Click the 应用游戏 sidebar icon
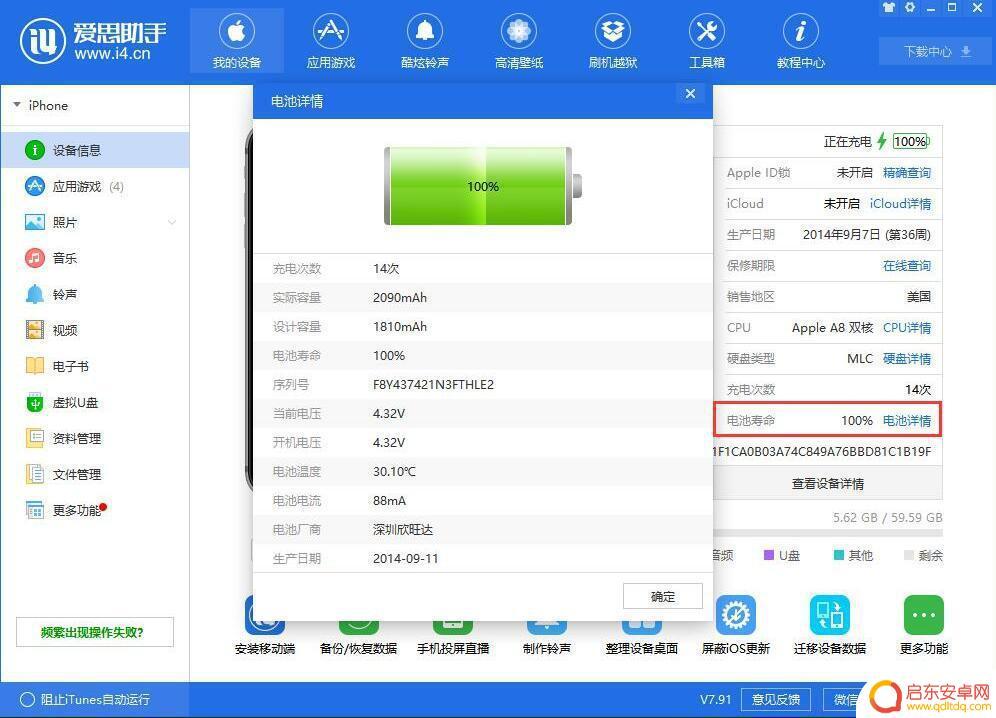 coord(35,186)
